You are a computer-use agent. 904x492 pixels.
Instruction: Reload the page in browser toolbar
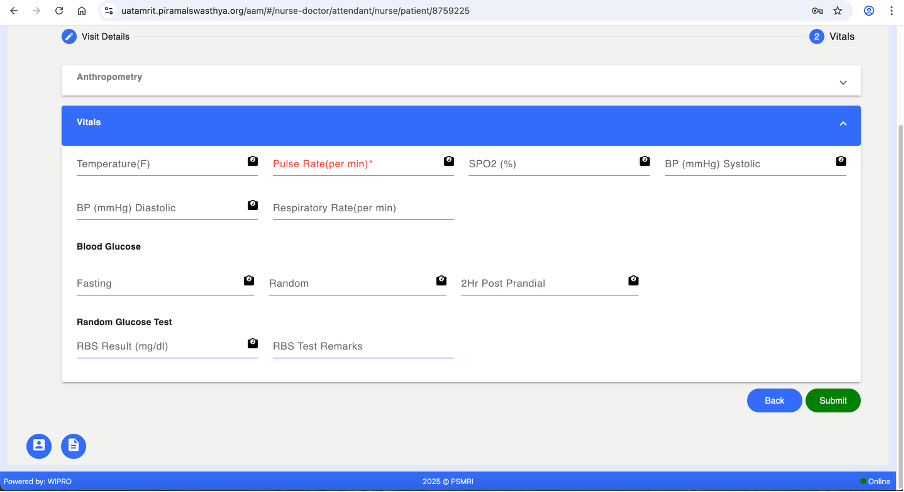[59, 11]
